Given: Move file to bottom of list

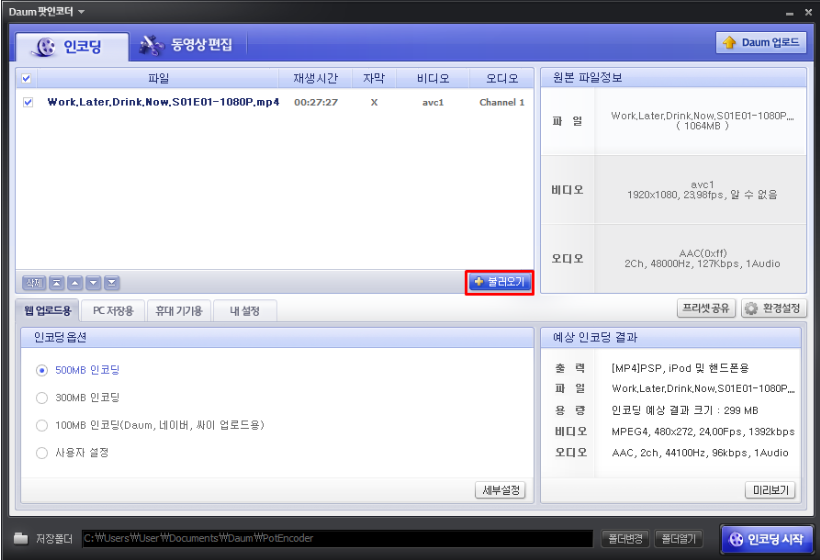Looking at the screenshot, I should (111, 283).
